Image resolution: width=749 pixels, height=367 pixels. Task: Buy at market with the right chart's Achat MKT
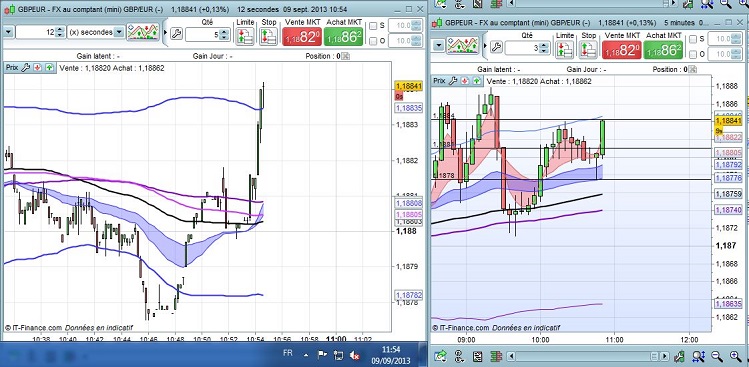pyautogui.click(x=663, y=50)
